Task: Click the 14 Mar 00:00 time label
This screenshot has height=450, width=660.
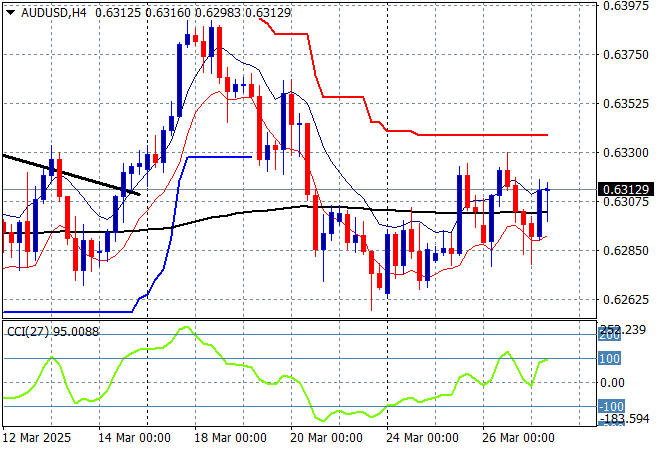Action: tap(134, 438)
